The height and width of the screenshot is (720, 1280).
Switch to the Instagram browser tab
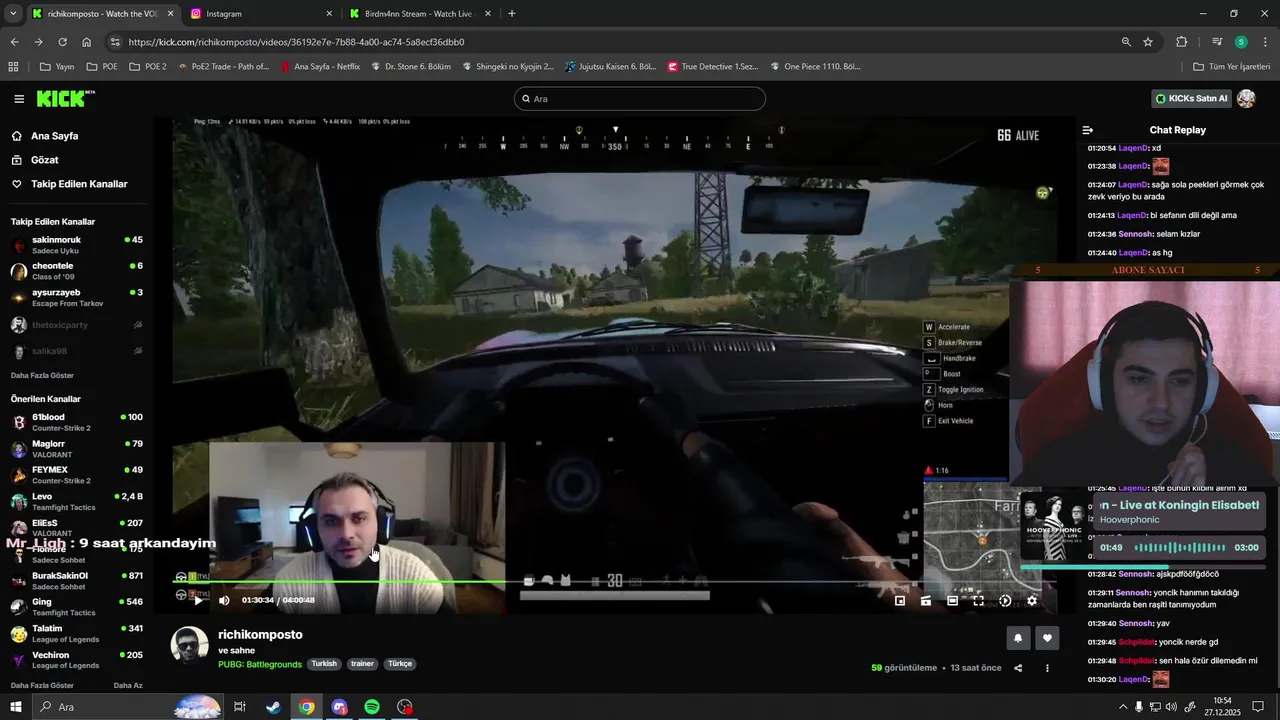(260, 14)
